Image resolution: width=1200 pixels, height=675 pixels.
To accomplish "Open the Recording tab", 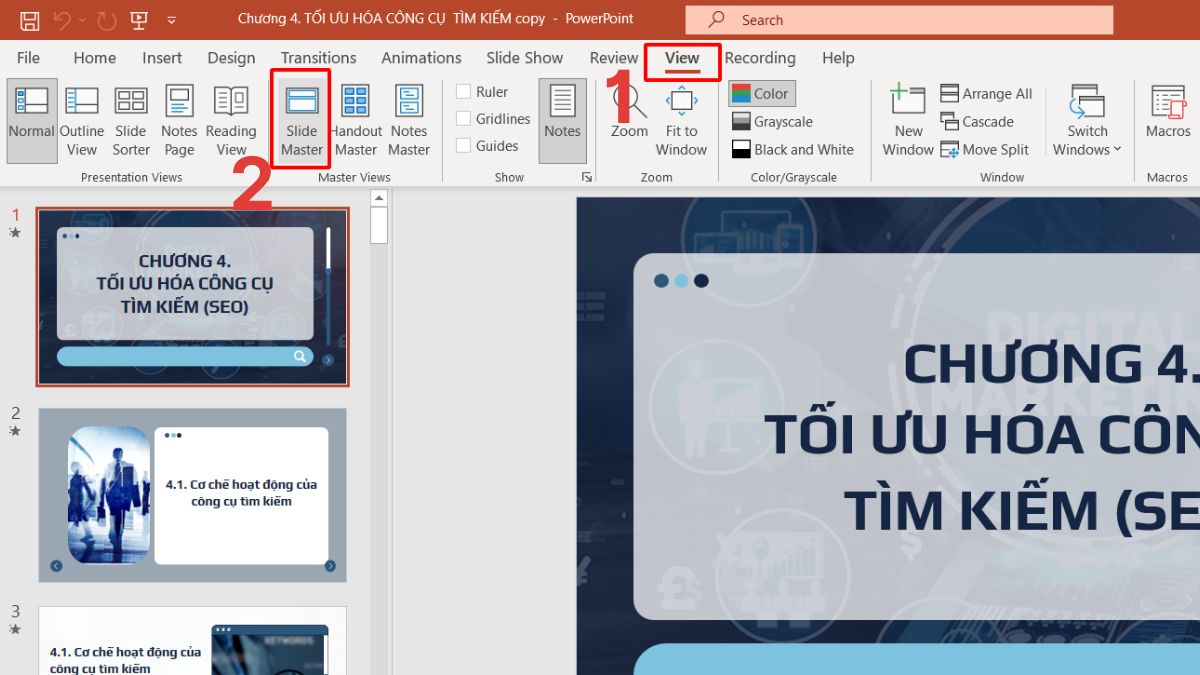I will coord(760,58).
